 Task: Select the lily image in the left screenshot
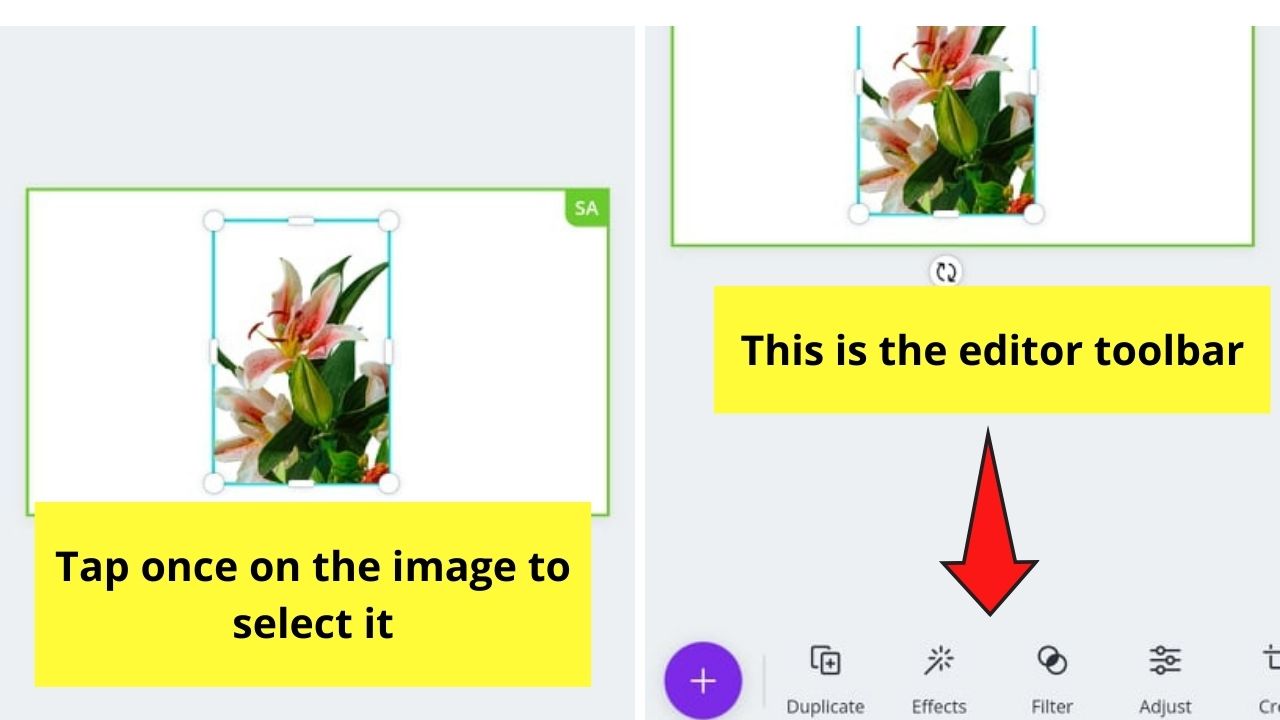pyautogui.click(x=301, y=352)
